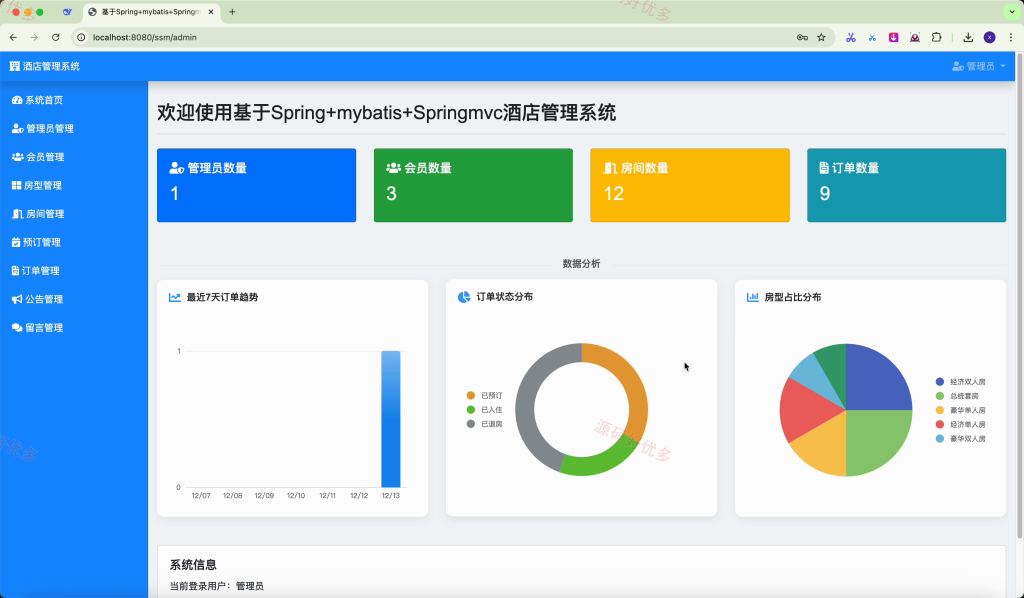Toggle 已预订 legend in order status chart

pos(485,396)
